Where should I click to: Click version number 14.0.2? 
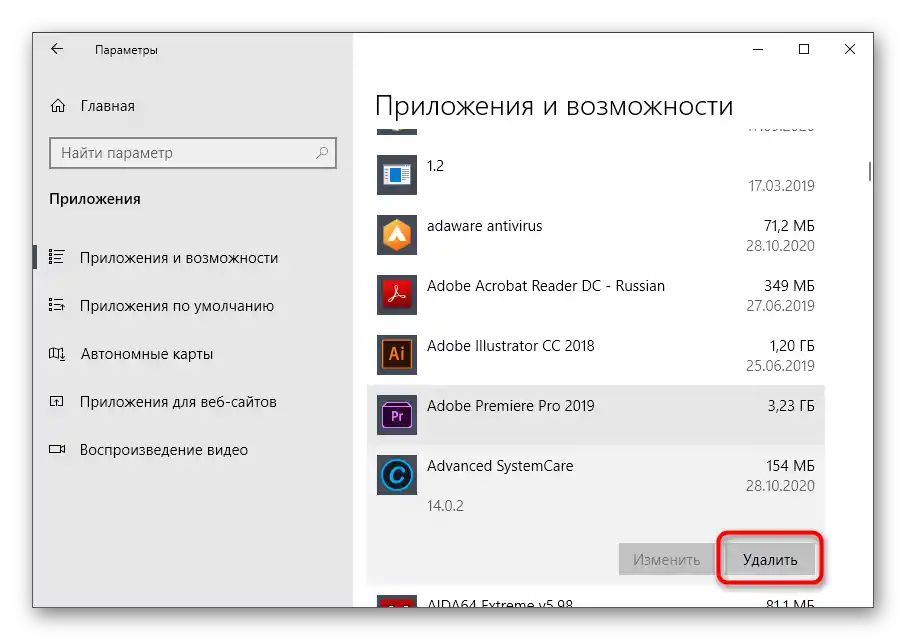[445, 506]
